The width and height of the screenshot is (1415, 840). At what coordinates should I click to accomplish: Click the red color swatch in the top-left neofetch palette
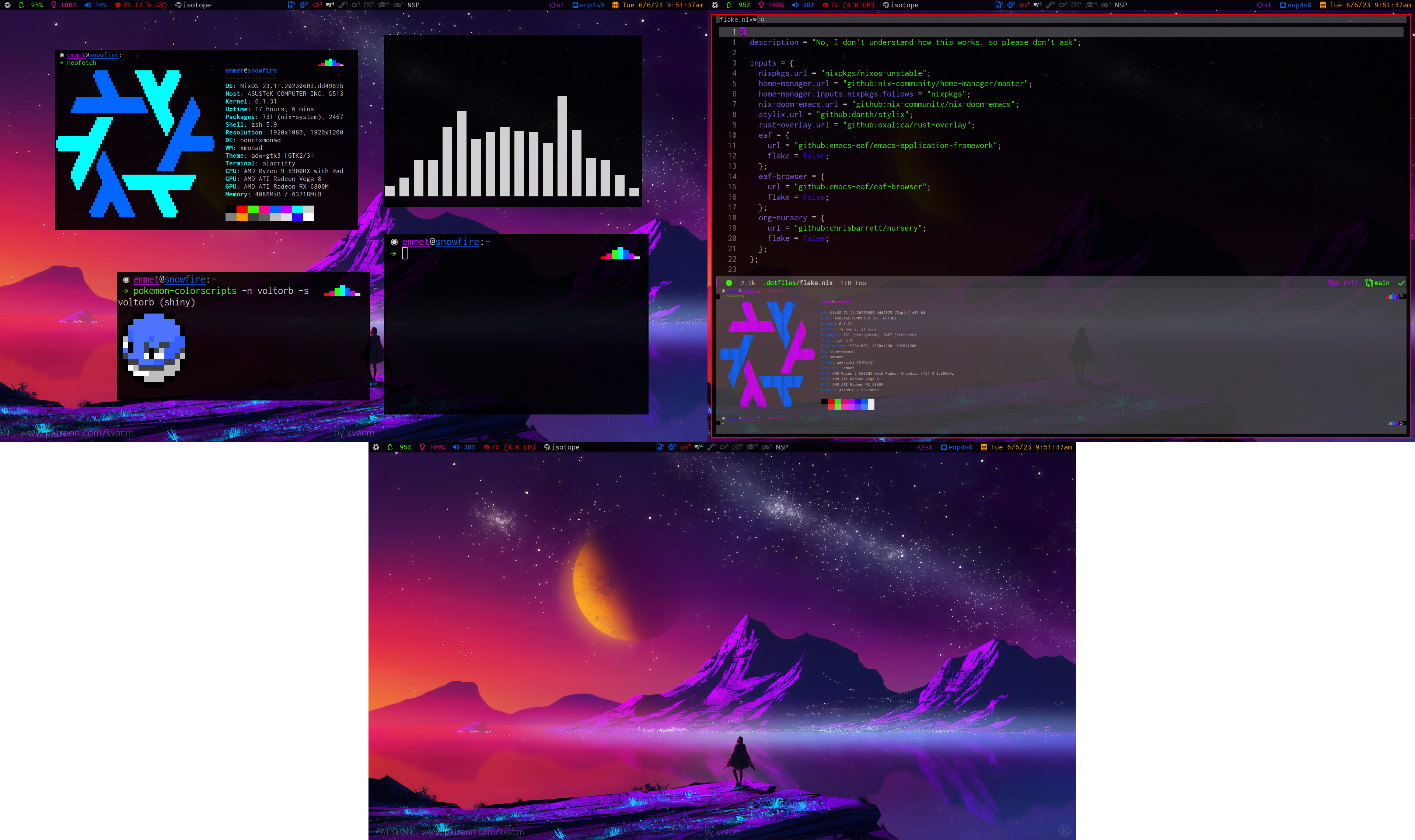pyautogui.click(x=242, y=209)
